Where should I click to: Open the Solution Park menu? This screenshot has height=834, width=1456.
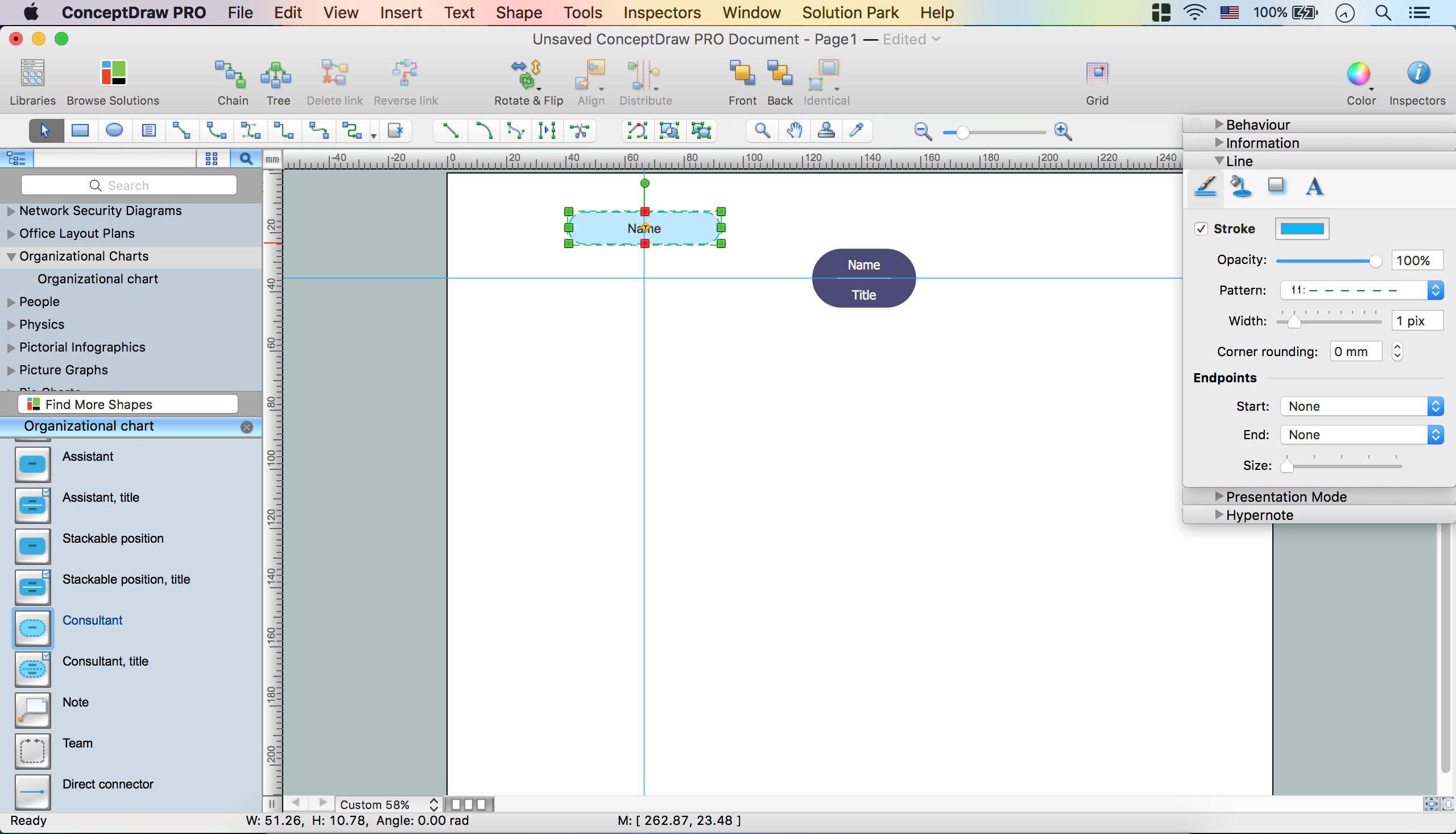[850, 13]
